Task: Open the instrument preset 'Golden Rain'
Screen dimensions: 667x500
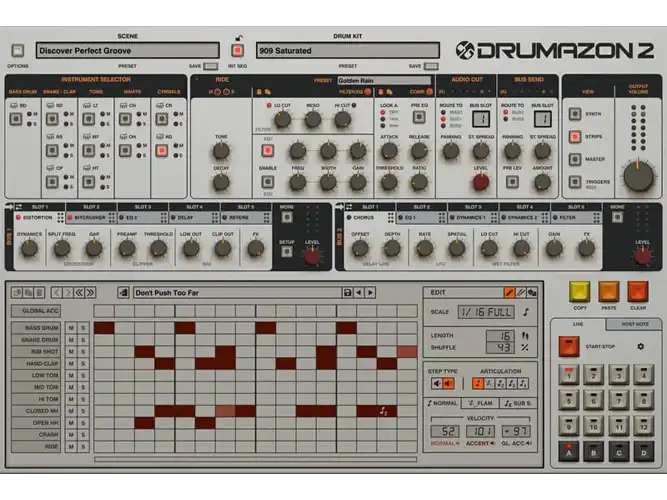Action: point(384,80)
